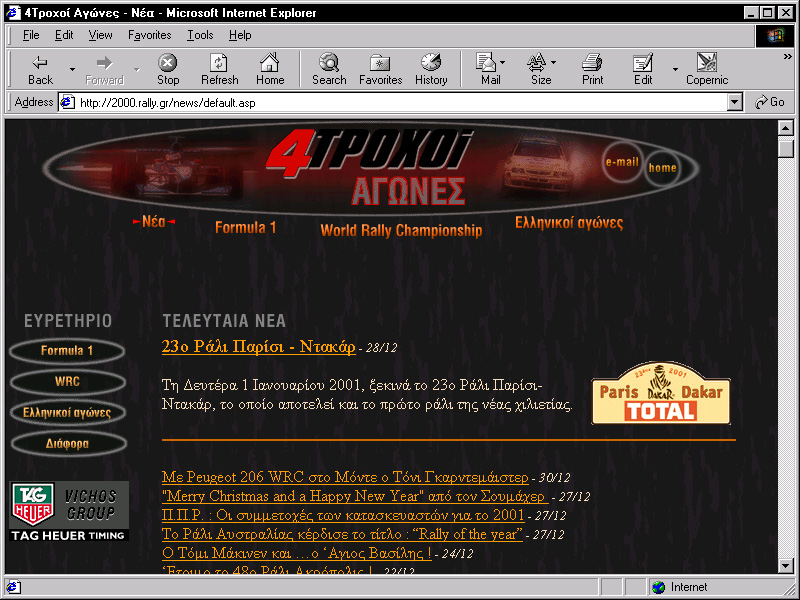Open the Π.Π.Ρ. συμμετοχές κατασκευαστών link
This screenshot has width=800, height=600.
[343, 515]
